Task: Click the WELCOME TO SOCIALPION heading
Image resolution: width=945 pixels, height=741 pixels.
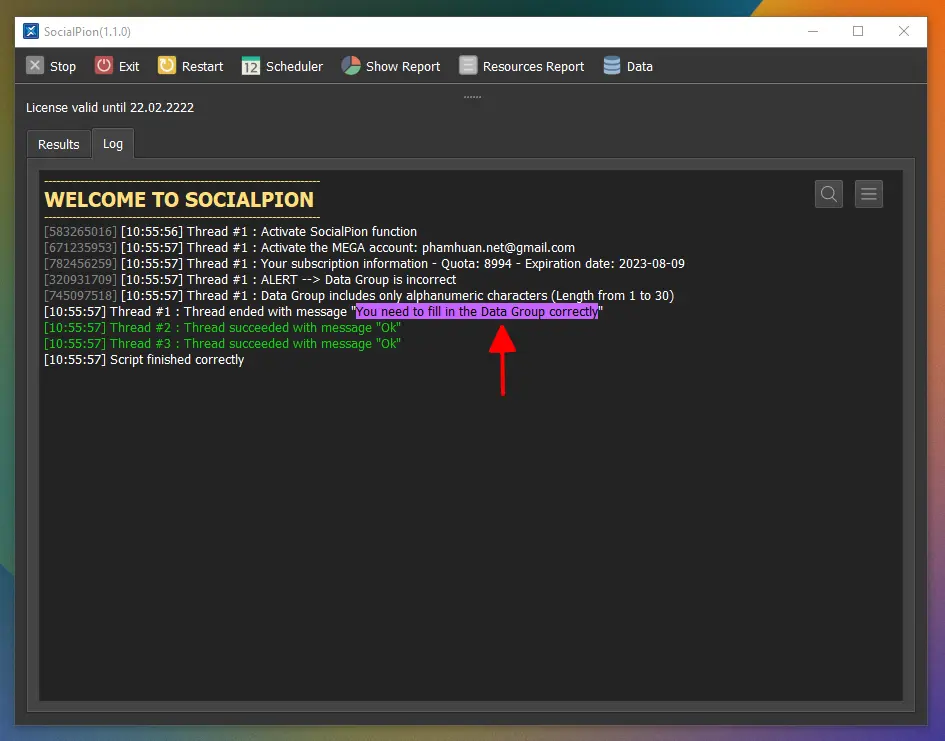Action: click(179, 199)
